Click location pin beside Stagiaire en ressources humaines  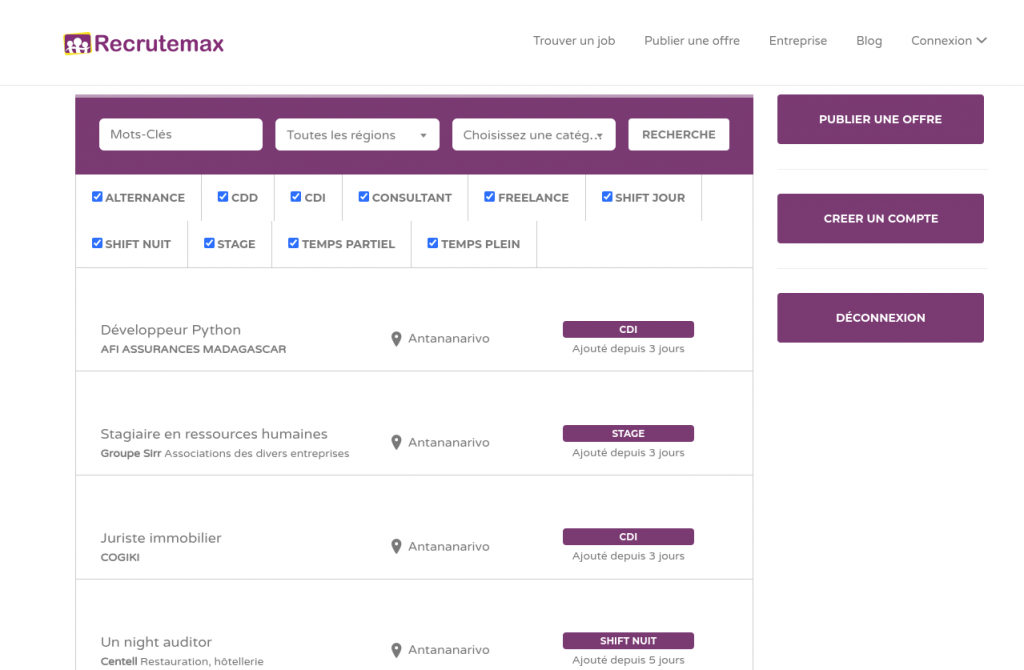(396, 443)
